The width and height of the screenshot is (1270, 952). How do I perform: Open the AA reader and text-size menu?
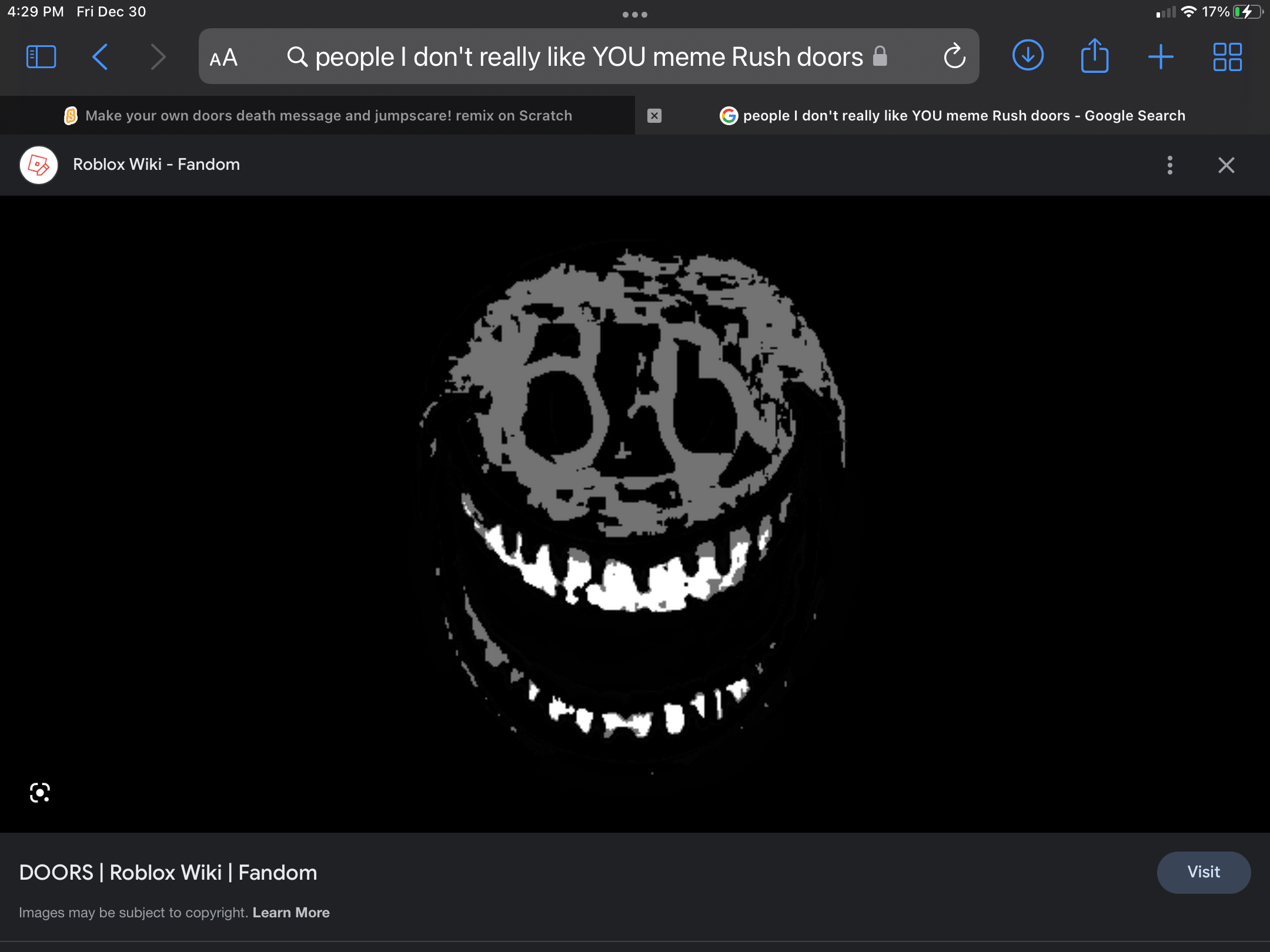point(223,57)
